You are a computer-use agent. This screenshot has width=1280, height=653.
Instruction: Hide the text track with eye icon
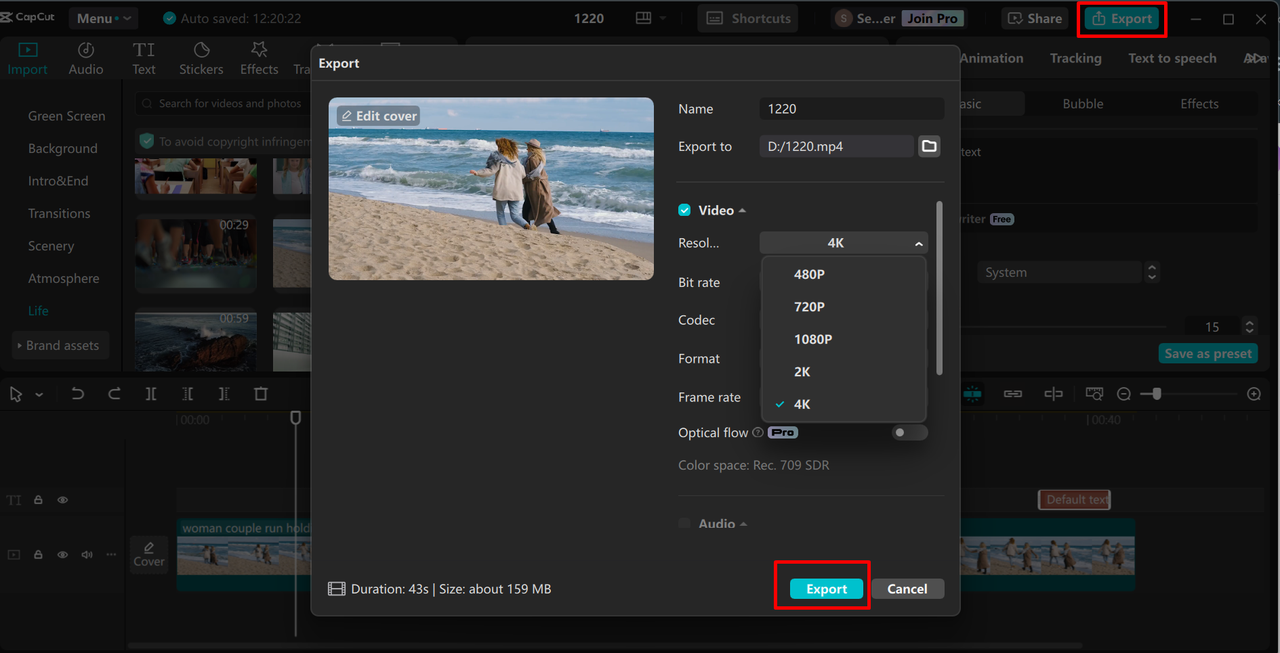click(x=62, y=499)
